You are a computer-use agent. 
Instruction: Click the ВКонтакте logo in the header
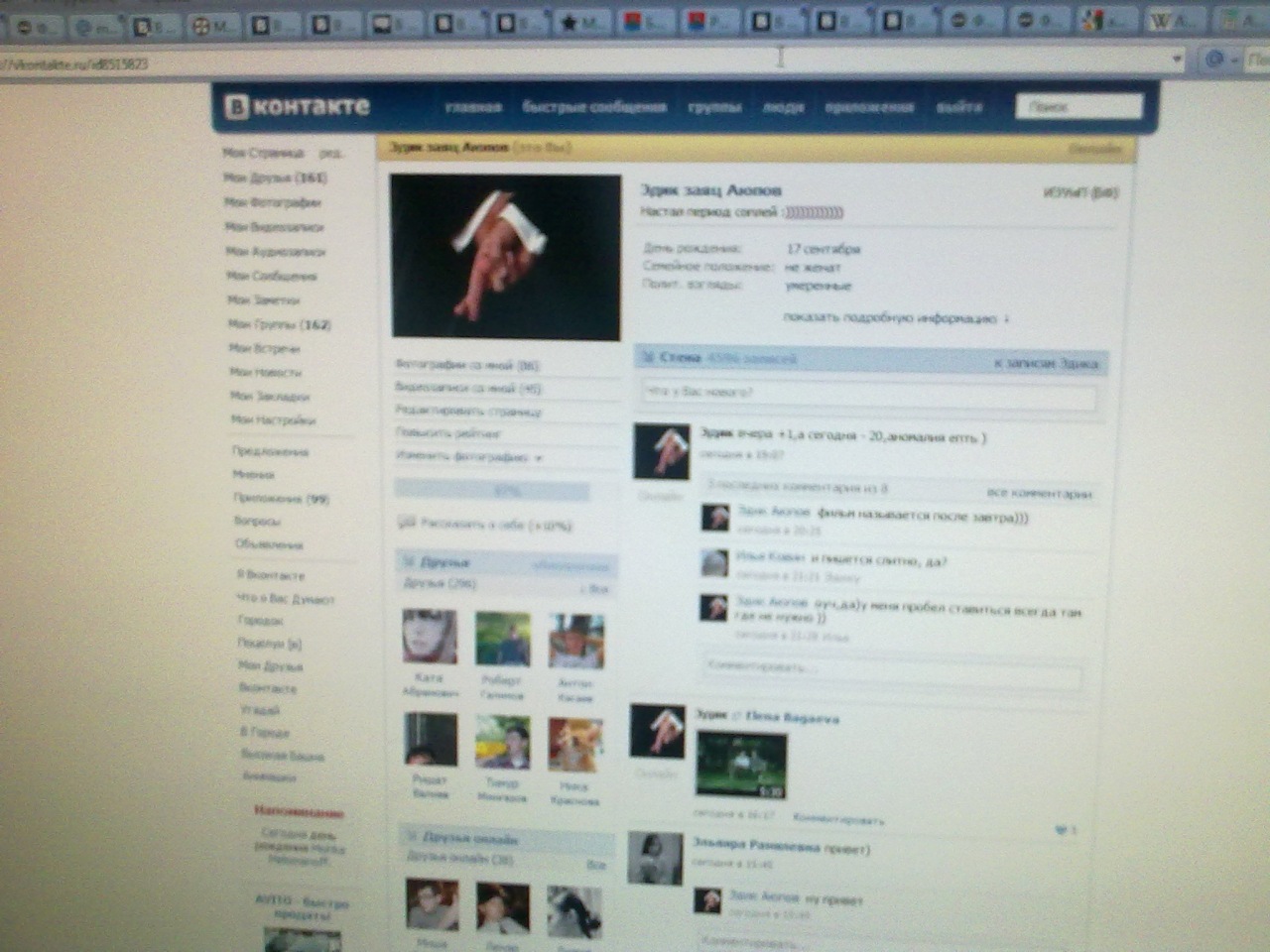click(298, 107)
